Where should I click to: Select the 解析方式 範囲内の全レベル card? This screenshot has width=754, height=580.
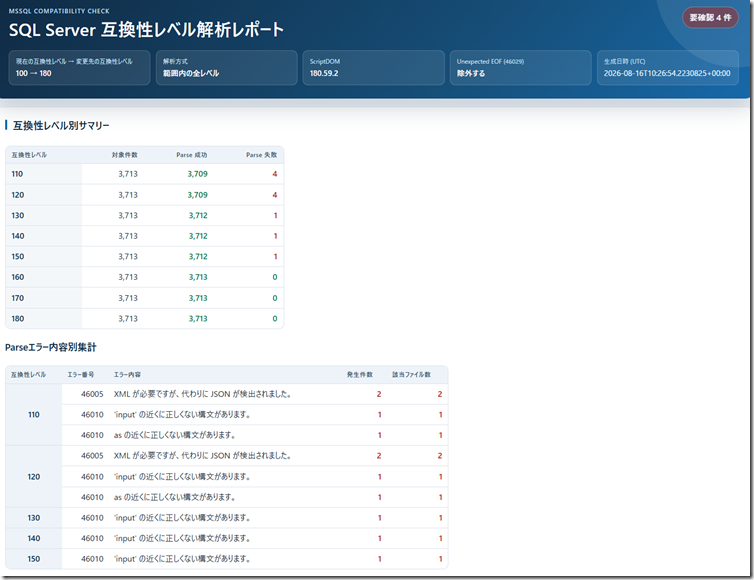(x=226, y=68)
